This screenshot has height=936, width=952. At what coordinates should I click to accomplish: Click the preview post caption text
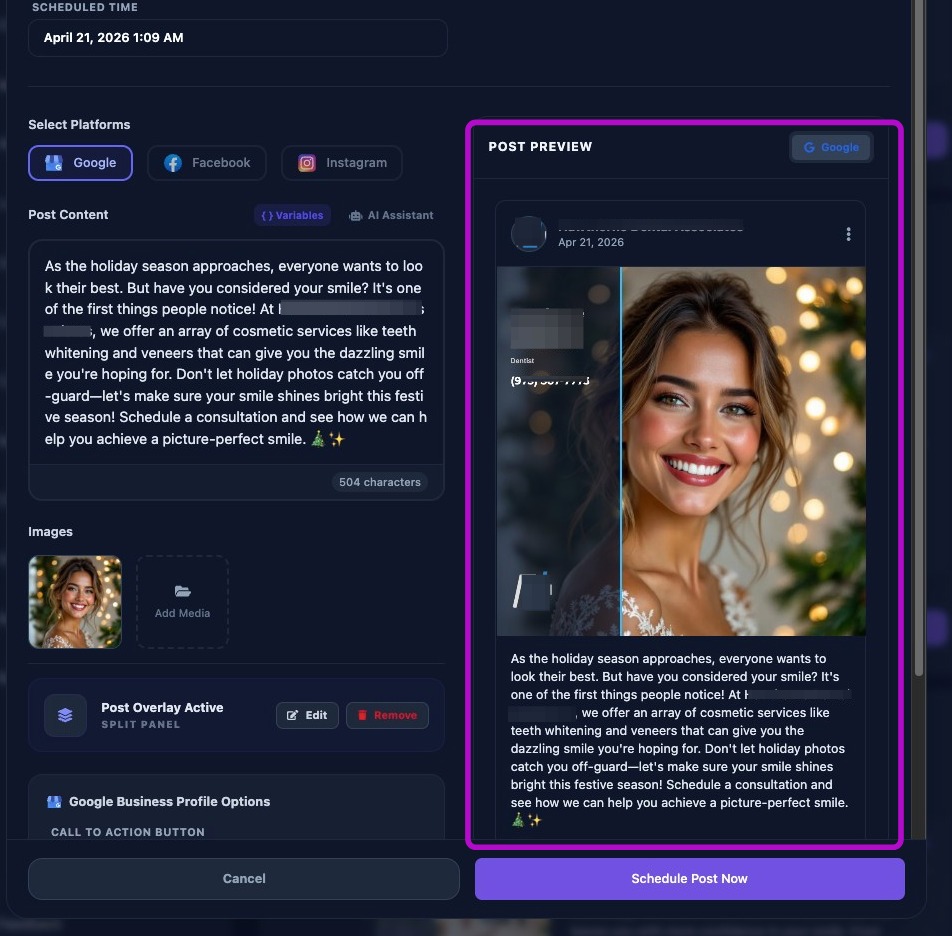679,739
